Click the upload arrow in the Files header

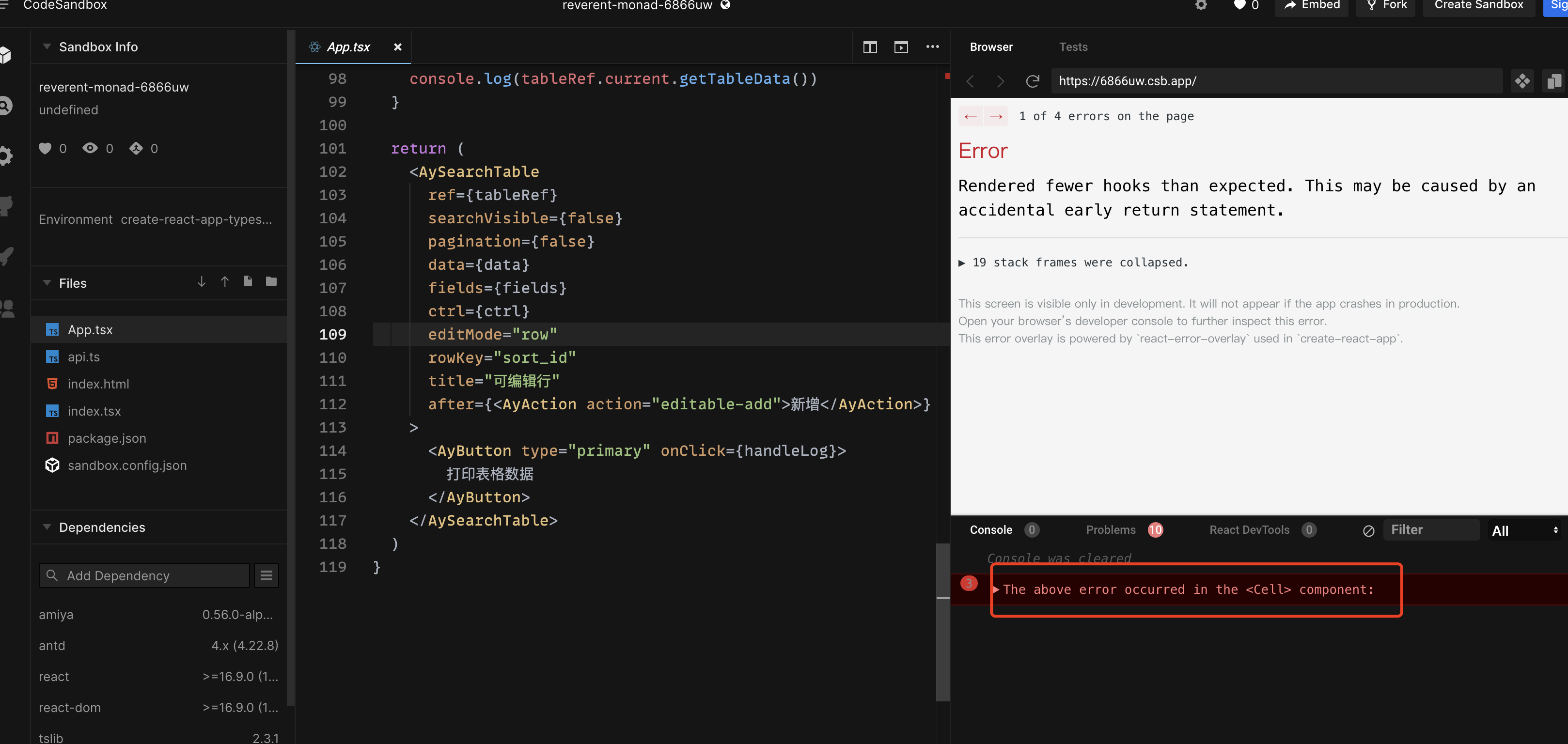(225, 281)
